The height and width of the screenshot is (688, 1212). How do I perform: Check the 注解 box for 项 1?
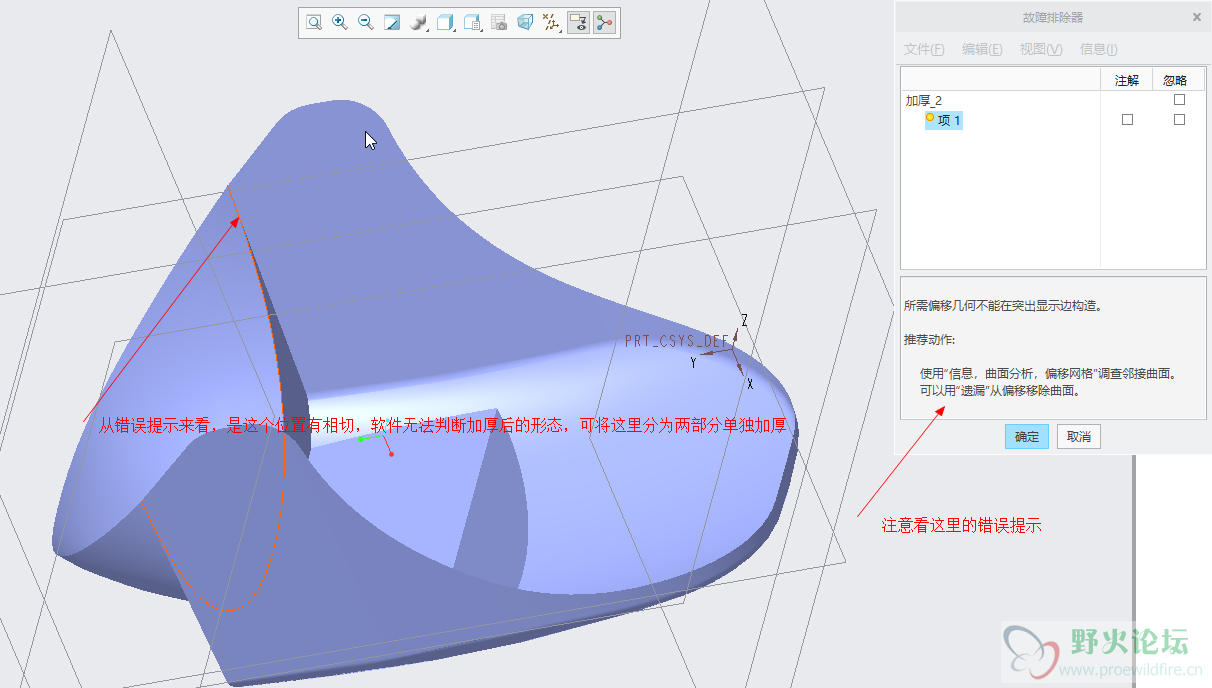(1127, 120)
